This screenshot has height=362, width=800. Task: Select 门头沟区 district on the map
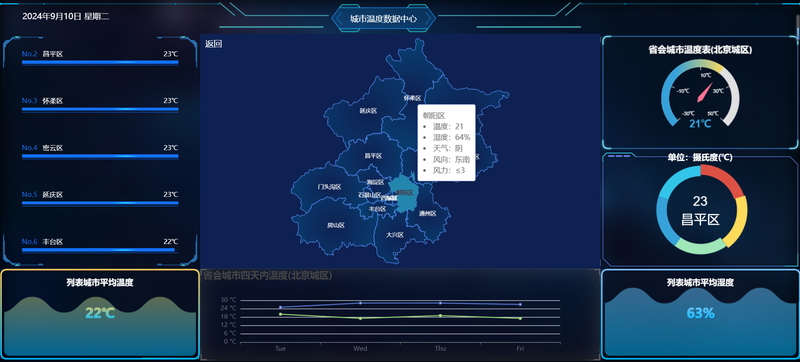coord(329,187)
